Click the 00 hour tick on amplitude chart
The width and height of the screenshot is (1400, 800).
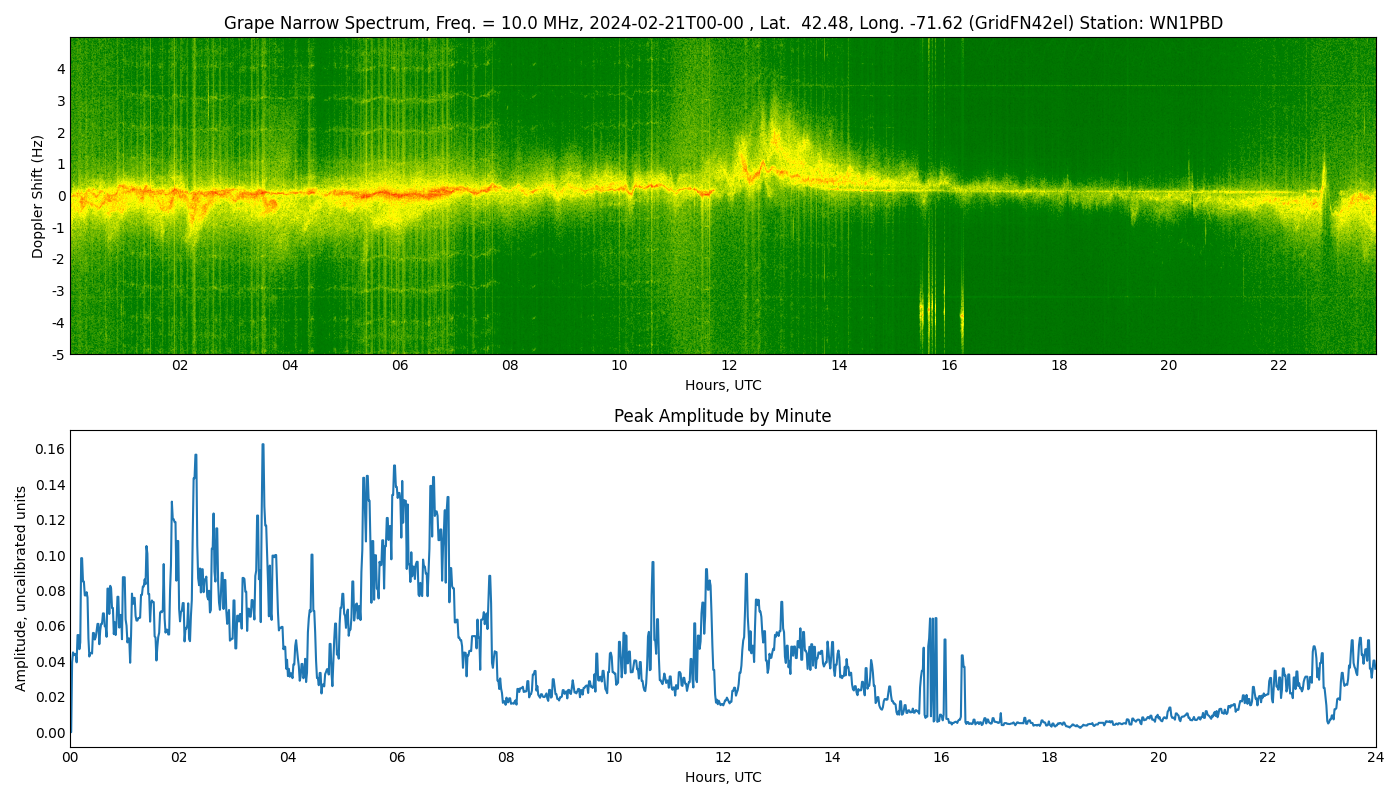[70, 758]
